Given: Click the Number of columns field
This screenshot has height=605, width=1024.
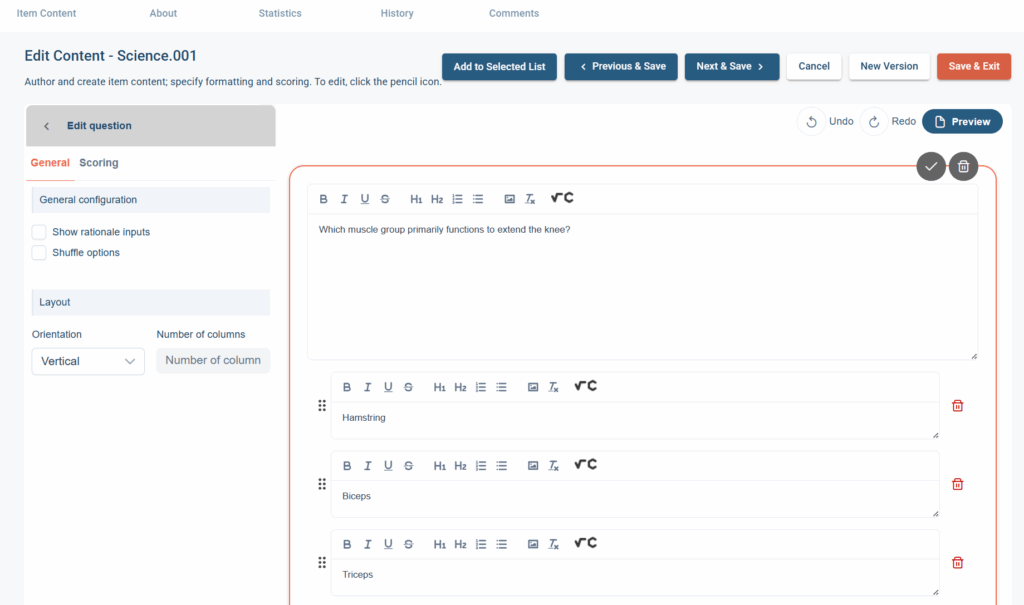Looking at the screenshot, I should (213, 361).
